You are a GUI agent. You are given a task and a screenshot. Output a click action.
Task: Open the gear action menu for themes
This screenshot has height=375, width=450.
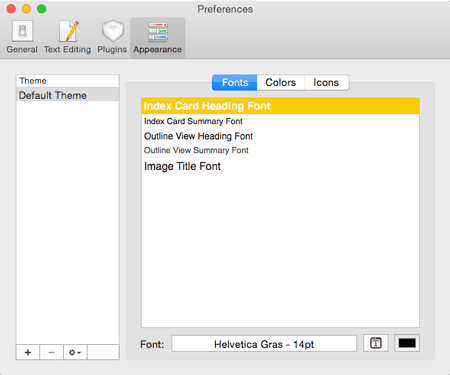coord(75,352)
